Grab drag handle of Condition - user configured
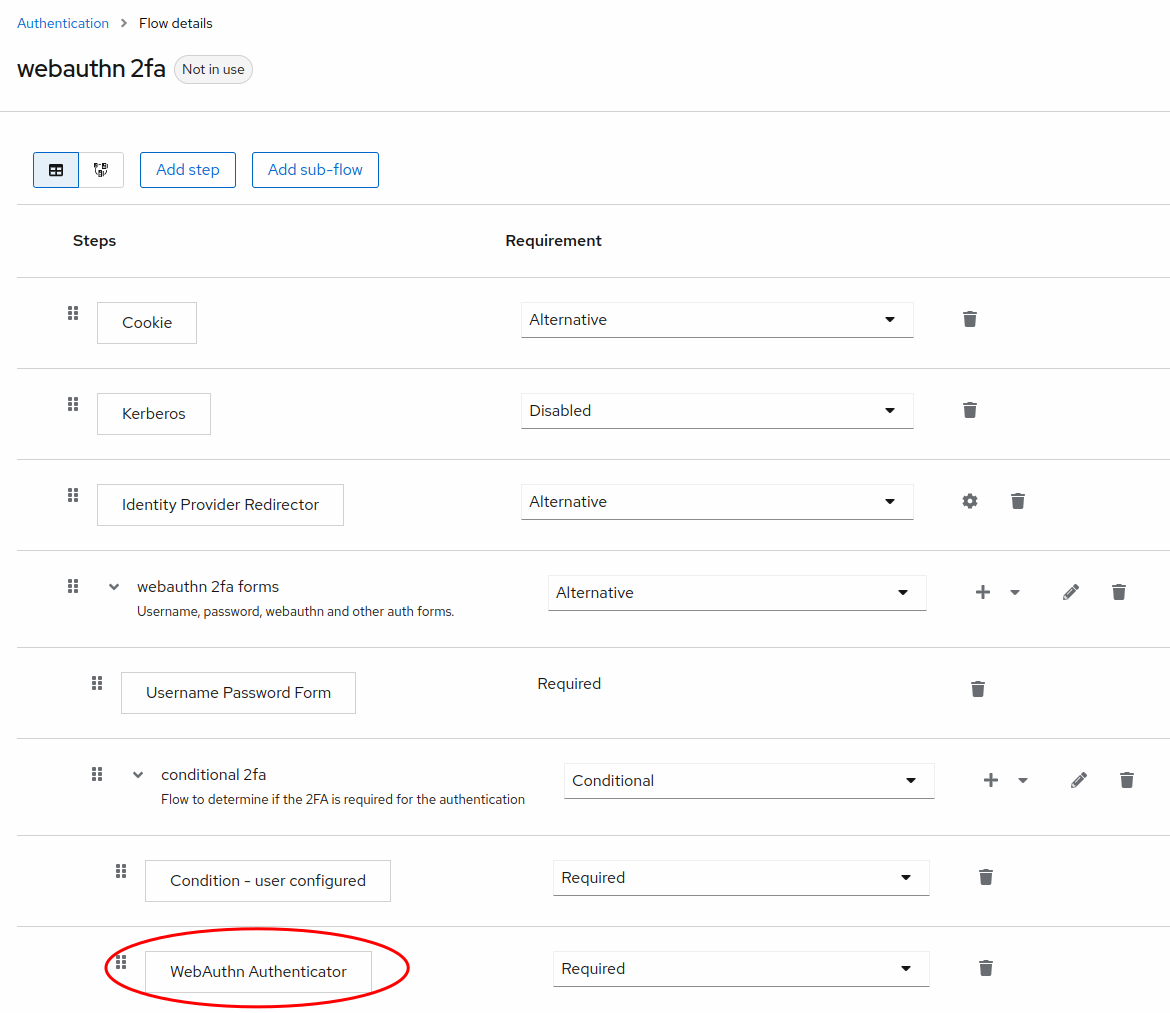The image size is (1170, 1013). point(121,871)
